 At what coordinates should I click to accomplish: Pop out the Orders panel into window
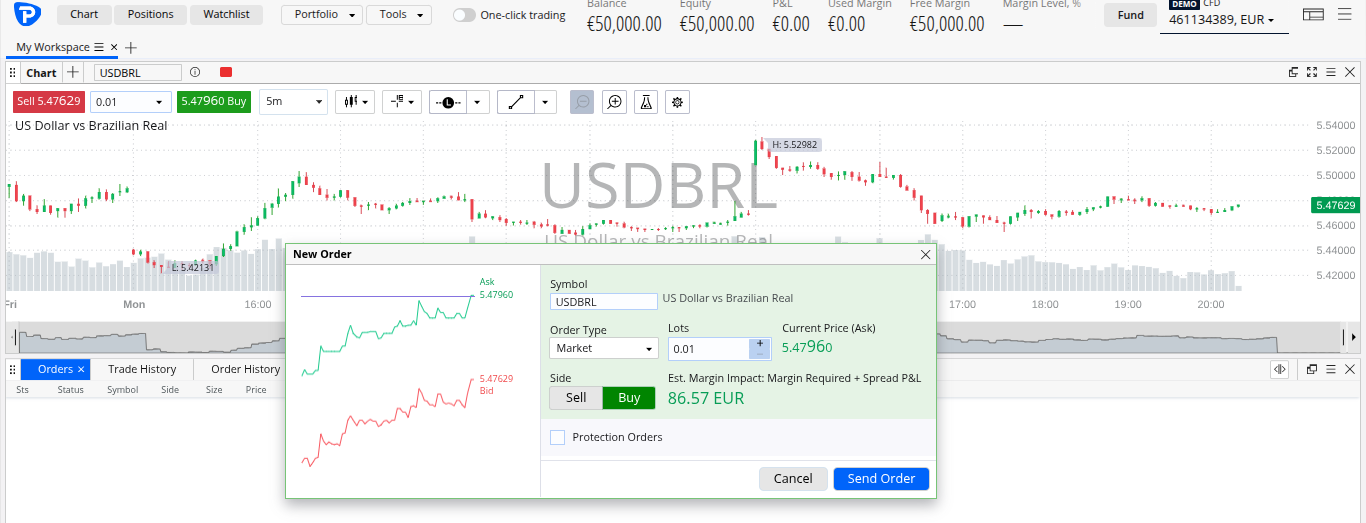1312,369
